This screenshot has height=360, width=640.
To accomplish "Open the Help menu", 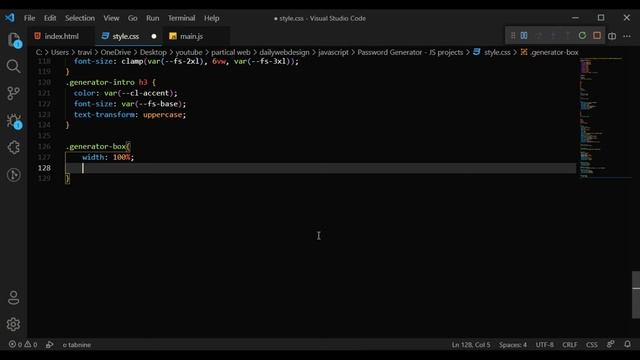I will pos(211,18).
